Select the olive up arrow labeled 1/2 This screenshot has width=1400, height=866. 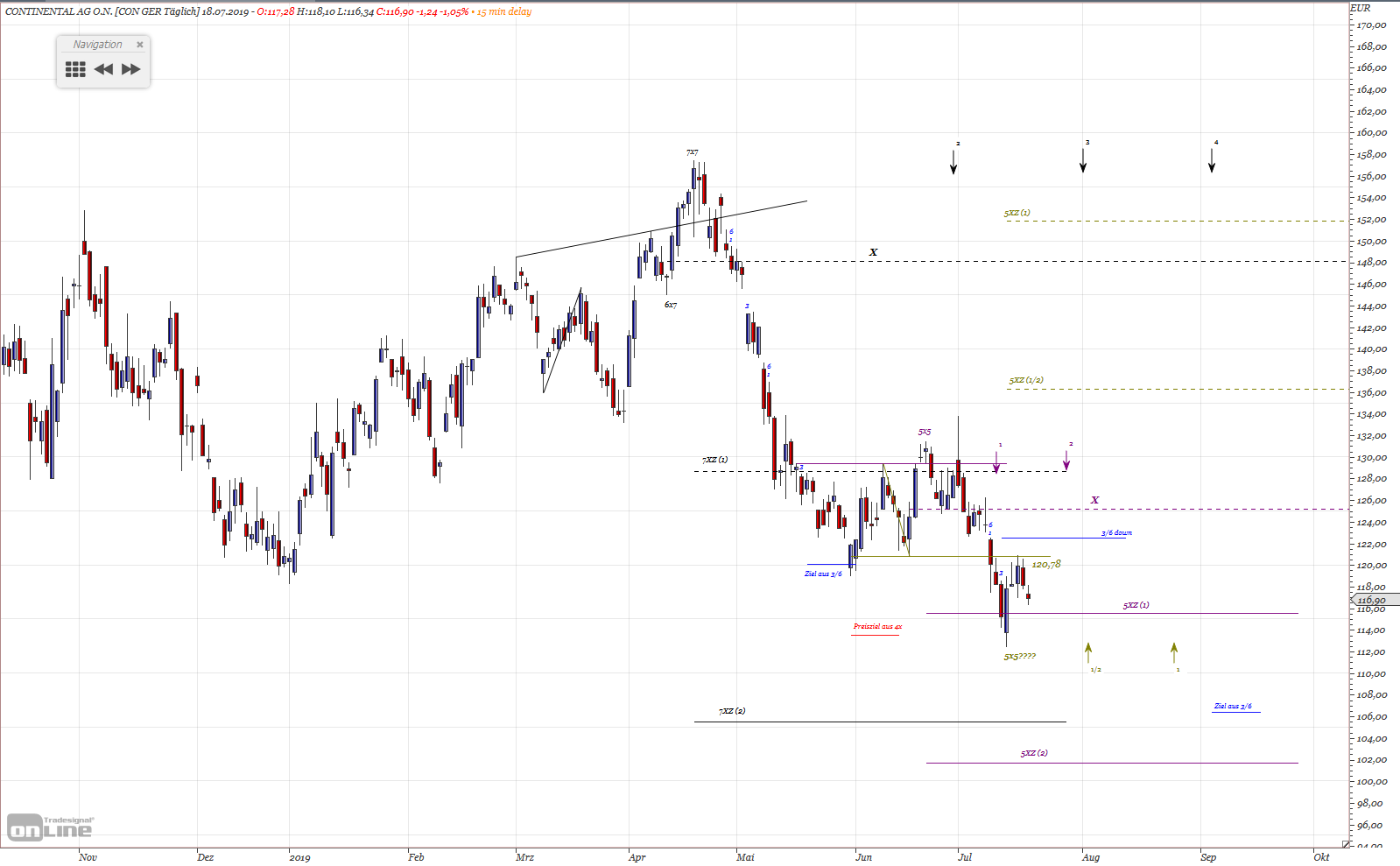1088,652
